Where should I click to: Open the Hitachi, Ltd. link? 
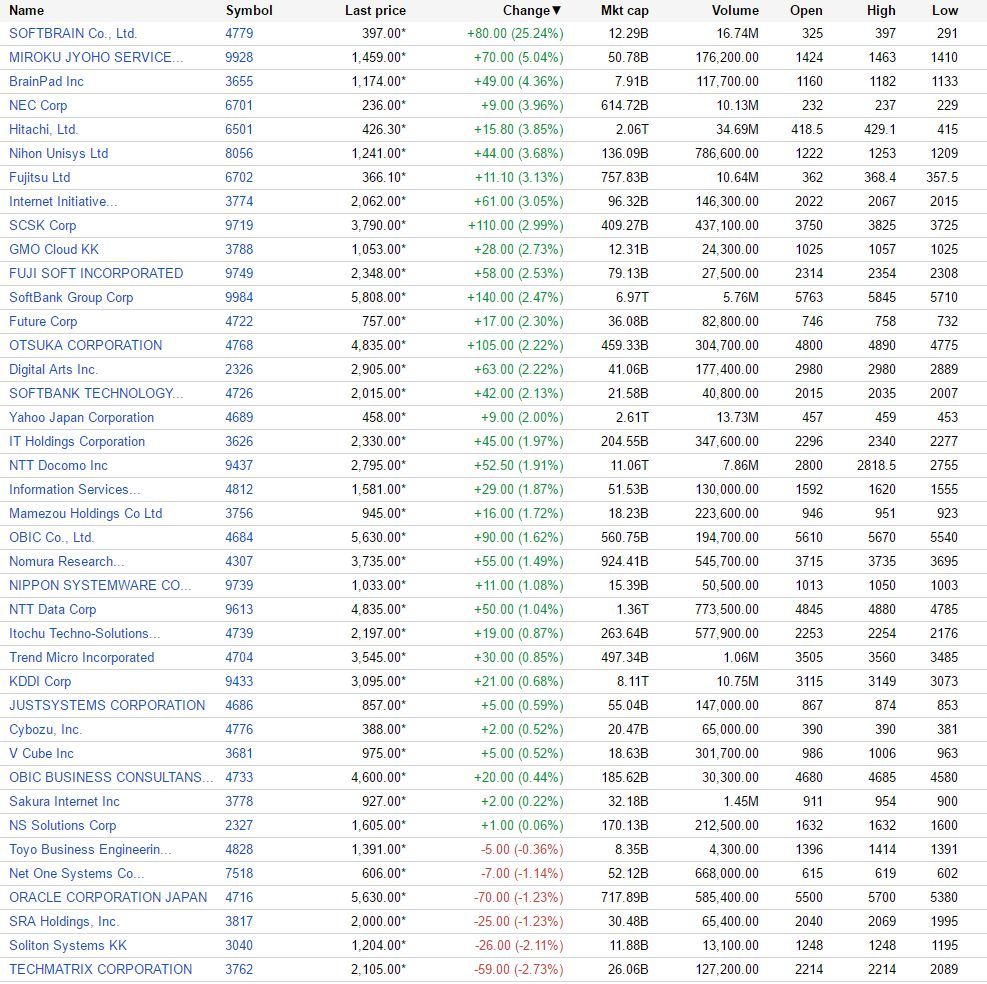[x=43, y=129]
